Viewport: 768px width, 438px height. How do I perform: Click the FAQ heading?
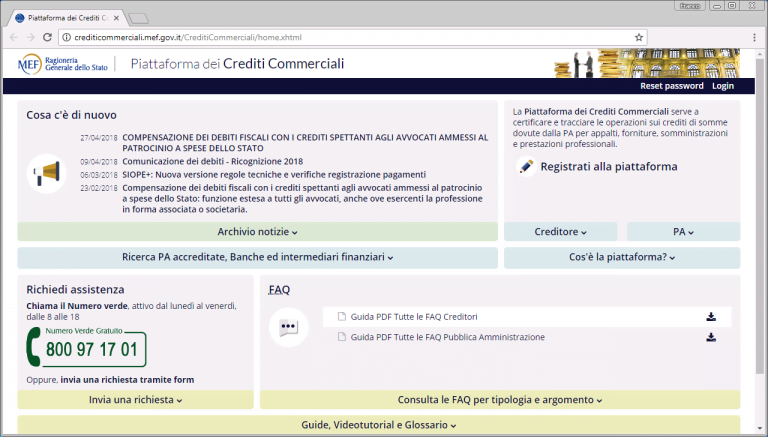coord(279,290)
